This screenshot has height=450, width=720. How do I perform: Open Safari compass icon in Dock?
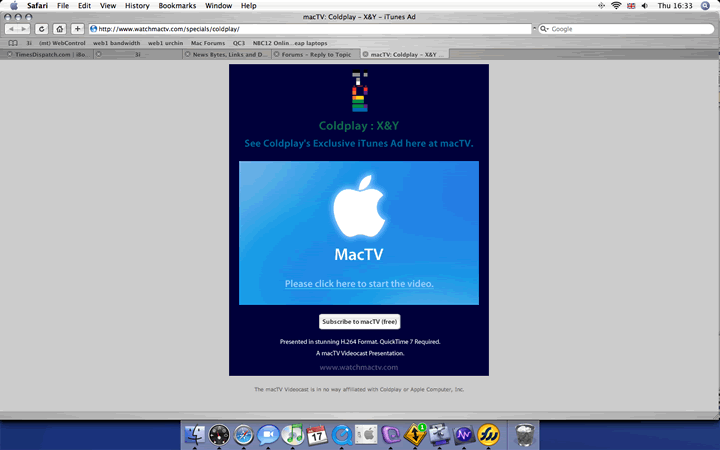pos(243,434)
